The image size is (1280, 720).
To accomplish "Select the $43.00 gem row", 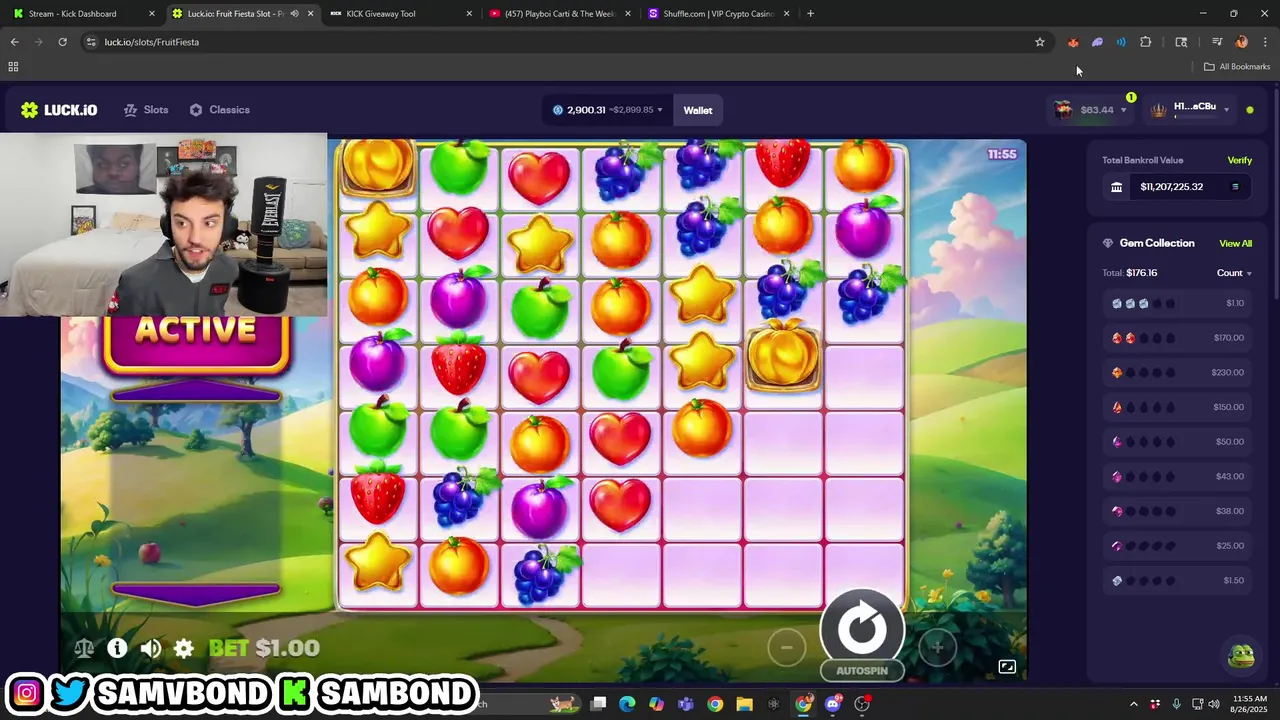I will pos(1177,476).
